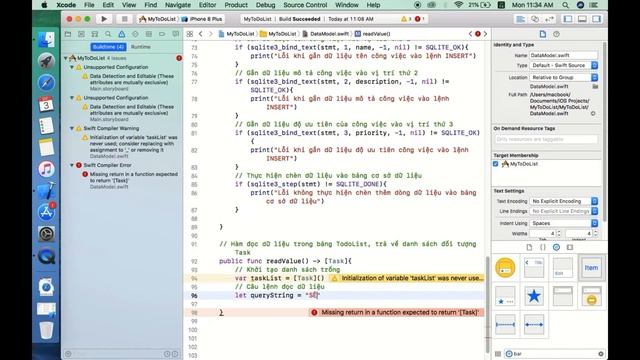Open the Editor menu
This screenshot has height=360, width=640.
click(207, 5)
